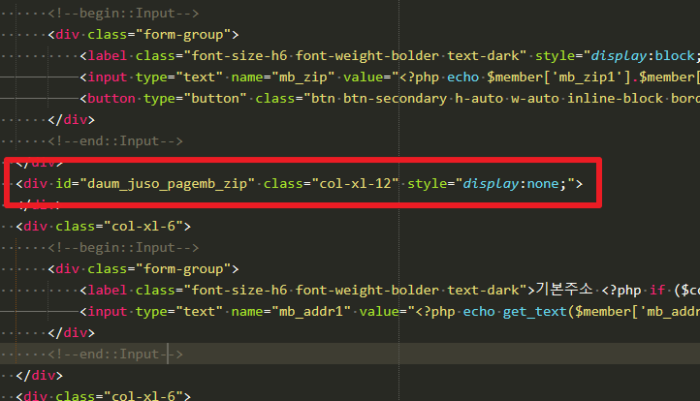This screenshot has width=700, height=401.
Task: Click "col-xl-6" on the line below the red box
Action: pos(143,226)
